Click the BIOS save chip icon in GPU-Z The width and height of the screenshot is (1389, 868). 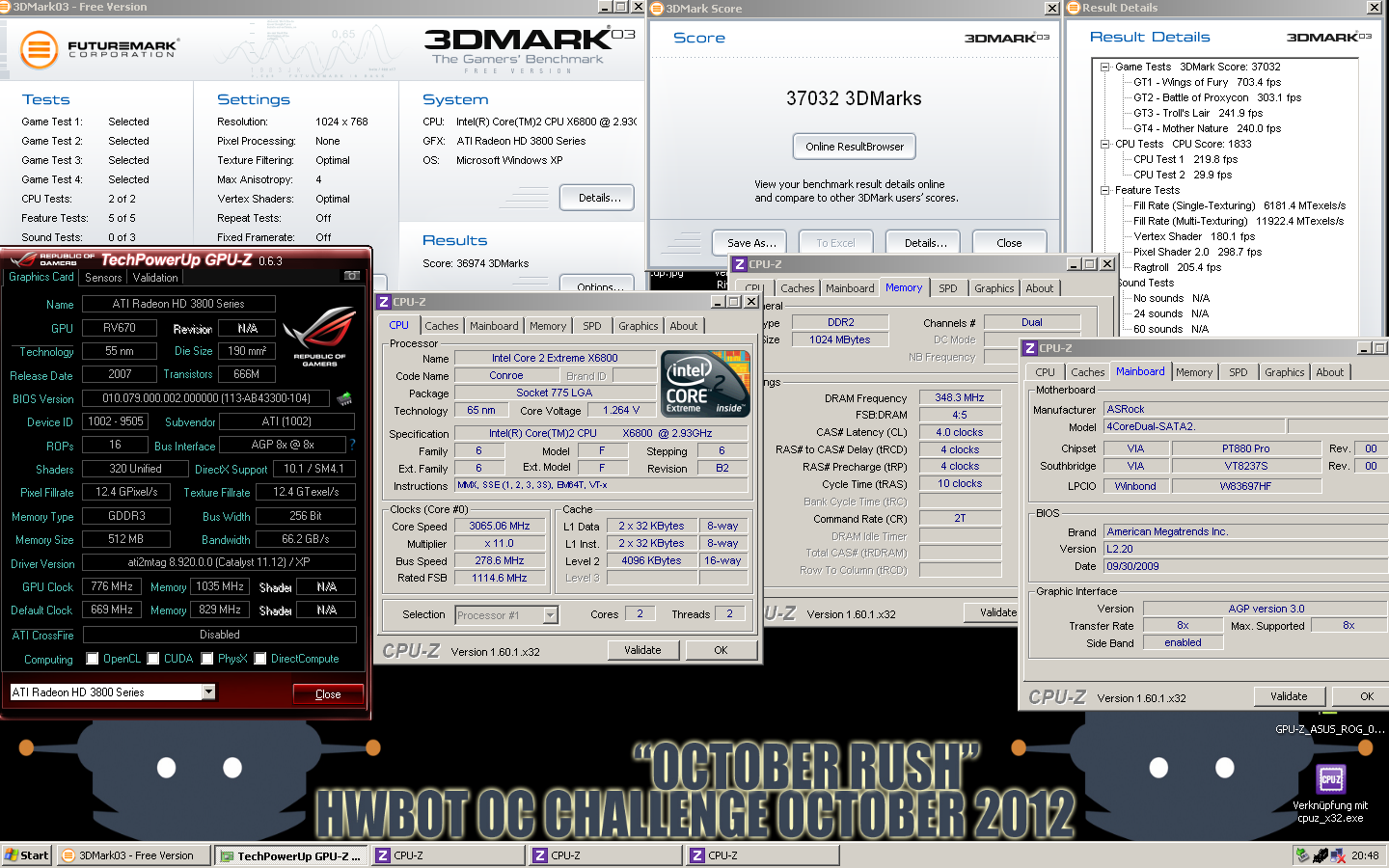[344, 397]
